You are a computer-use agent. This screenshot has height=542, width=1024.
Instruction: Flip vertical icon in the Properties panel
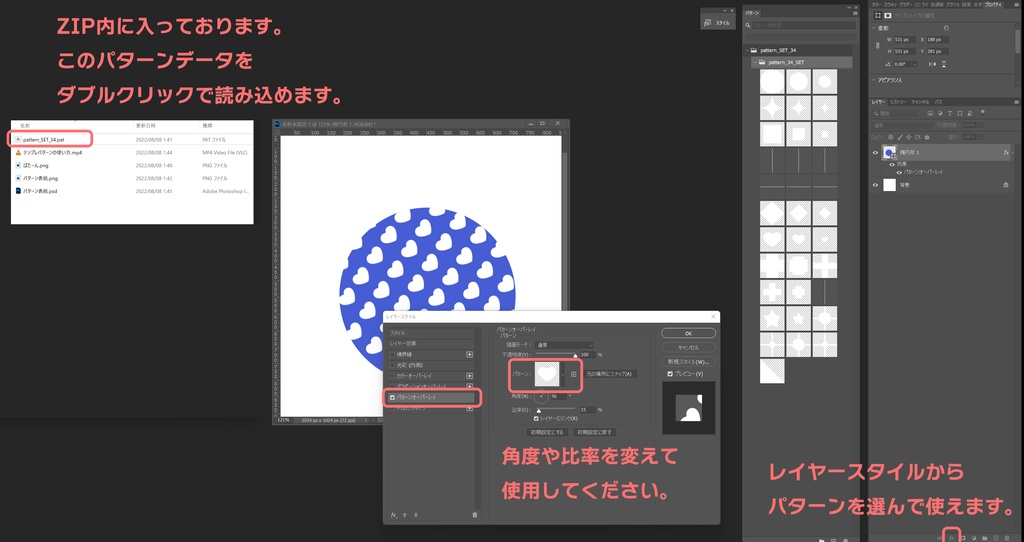(x=944, y=64)
